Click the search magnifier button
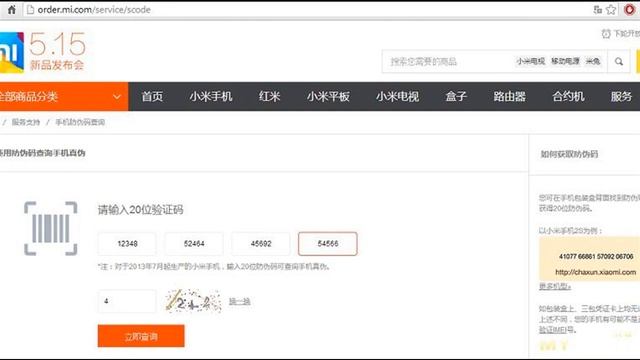640x360 pixels. click(619, 62)
